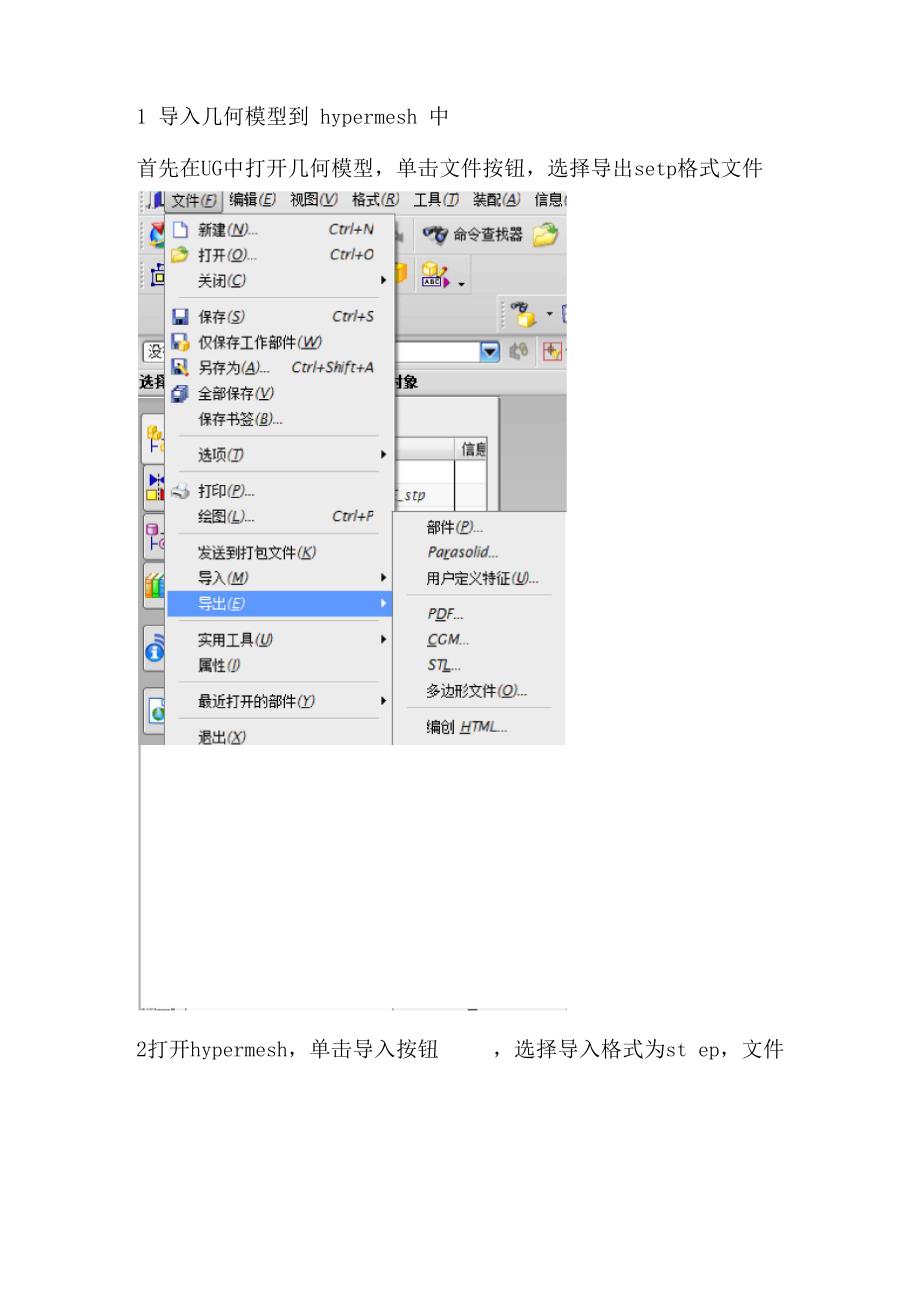Open the 编辑(E) menu
Viewport: 920px width, 1302px height.
point(252,200)
